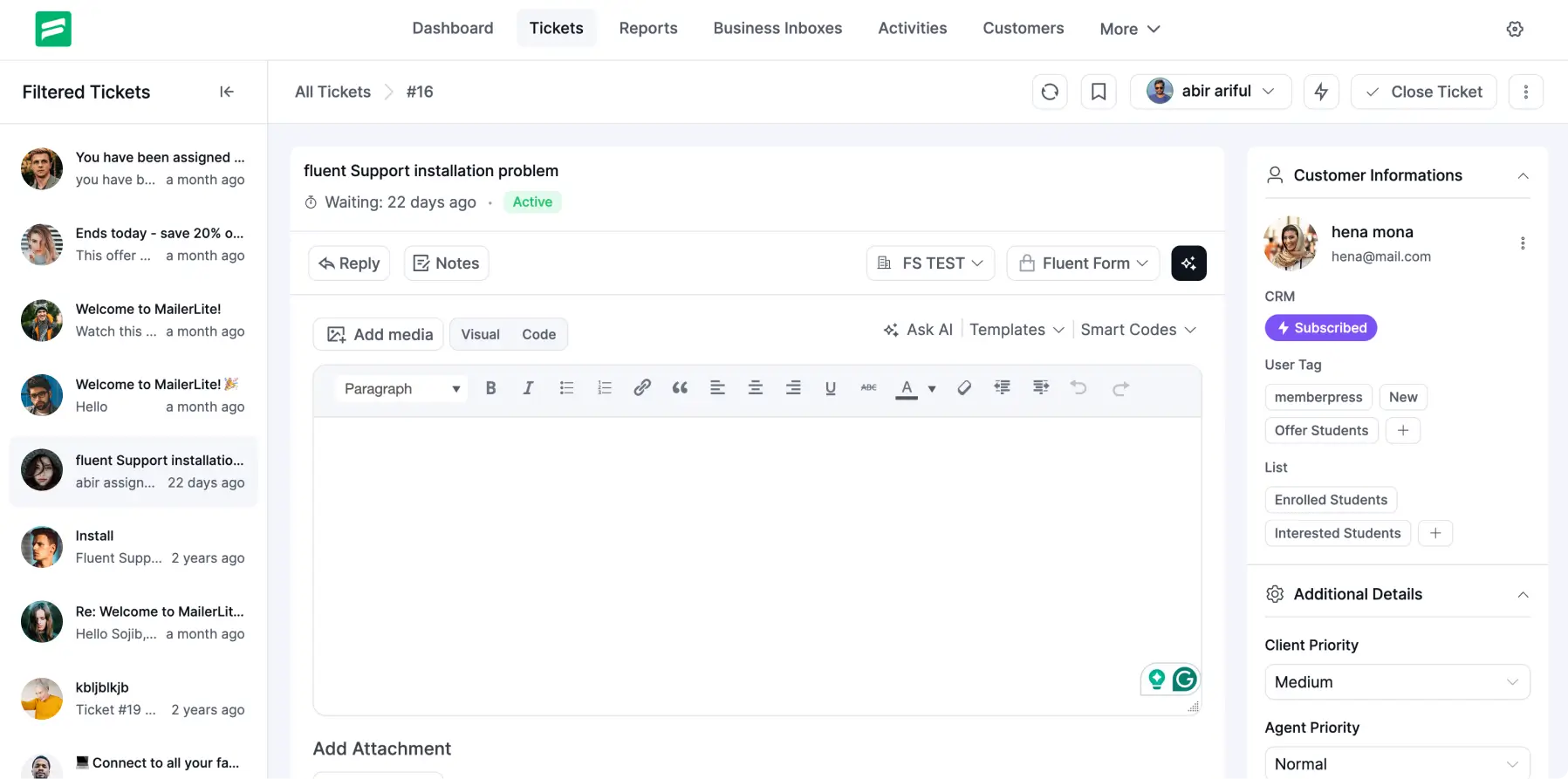Choose text color with A icon
Screen dimensions: 1568x779
tap(907, 389)
